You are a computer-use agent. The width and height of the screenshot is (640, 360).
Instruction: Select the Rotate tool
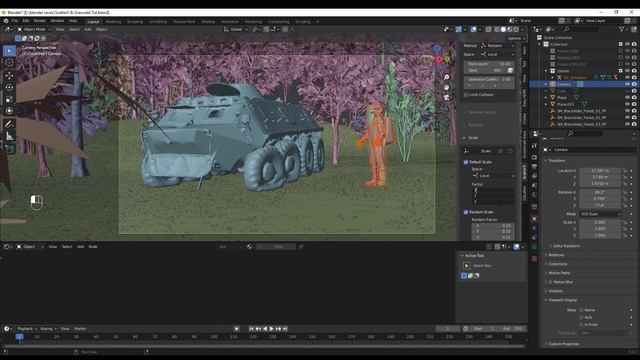coord(9,87)
